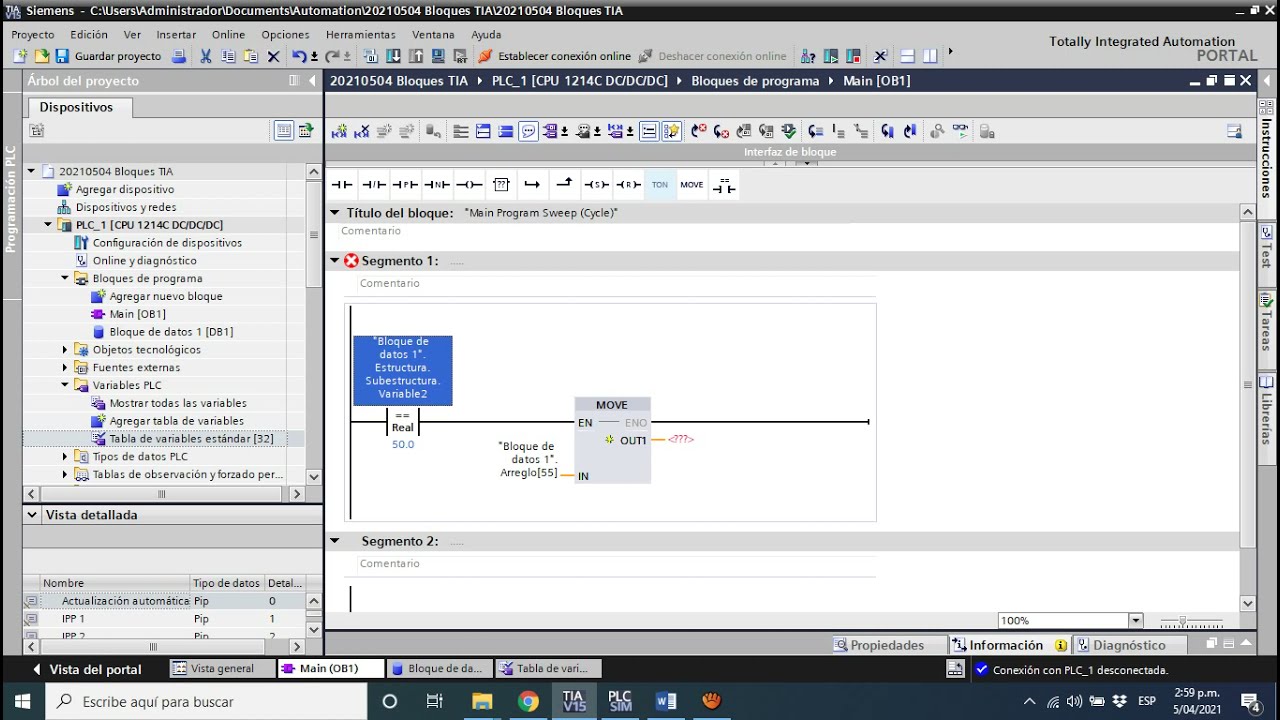Insert the compare equal contact favorite
1280x720 pixels.
click(724, 185)
